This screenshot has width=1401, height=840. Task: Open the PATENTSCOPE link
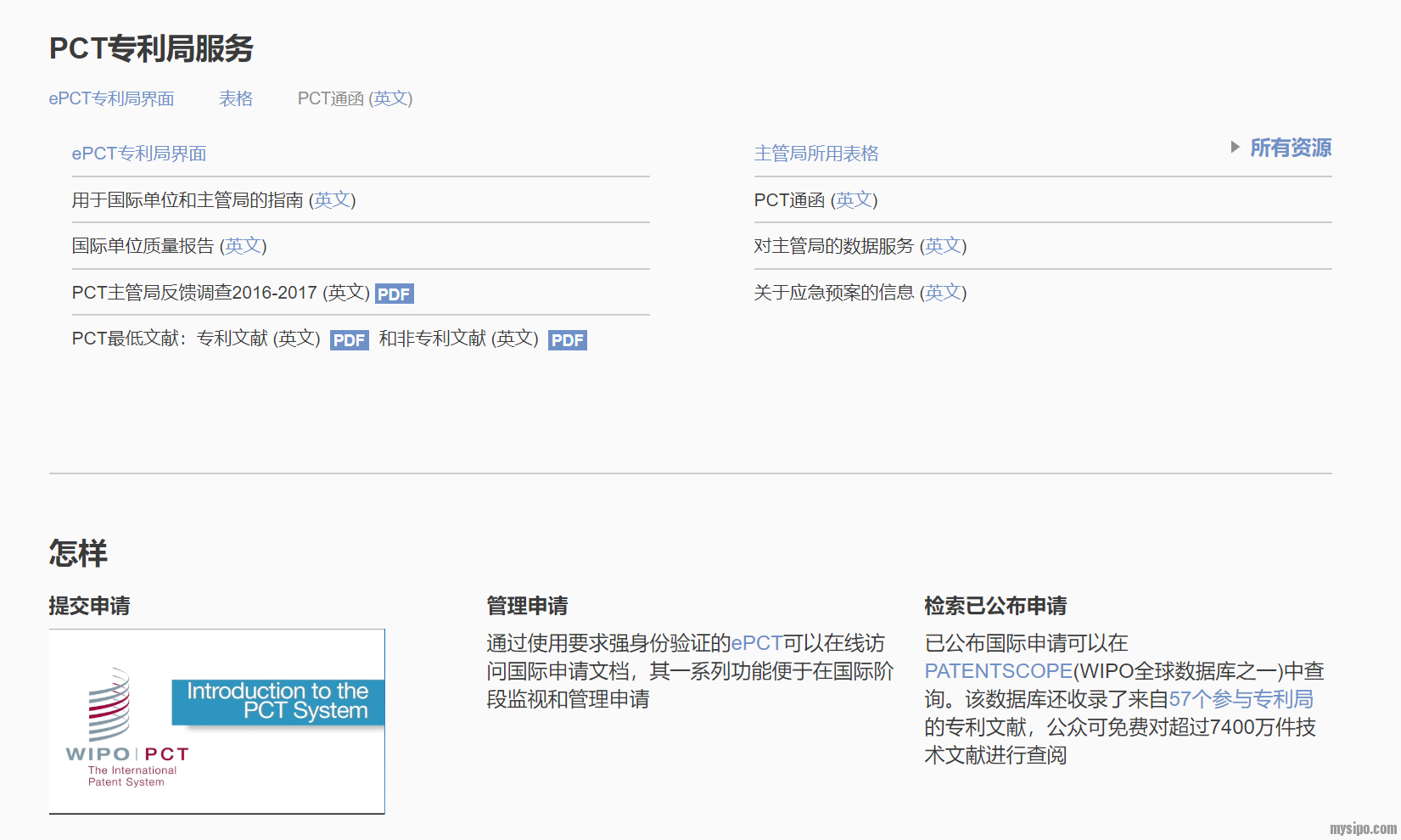coord(998,671)
